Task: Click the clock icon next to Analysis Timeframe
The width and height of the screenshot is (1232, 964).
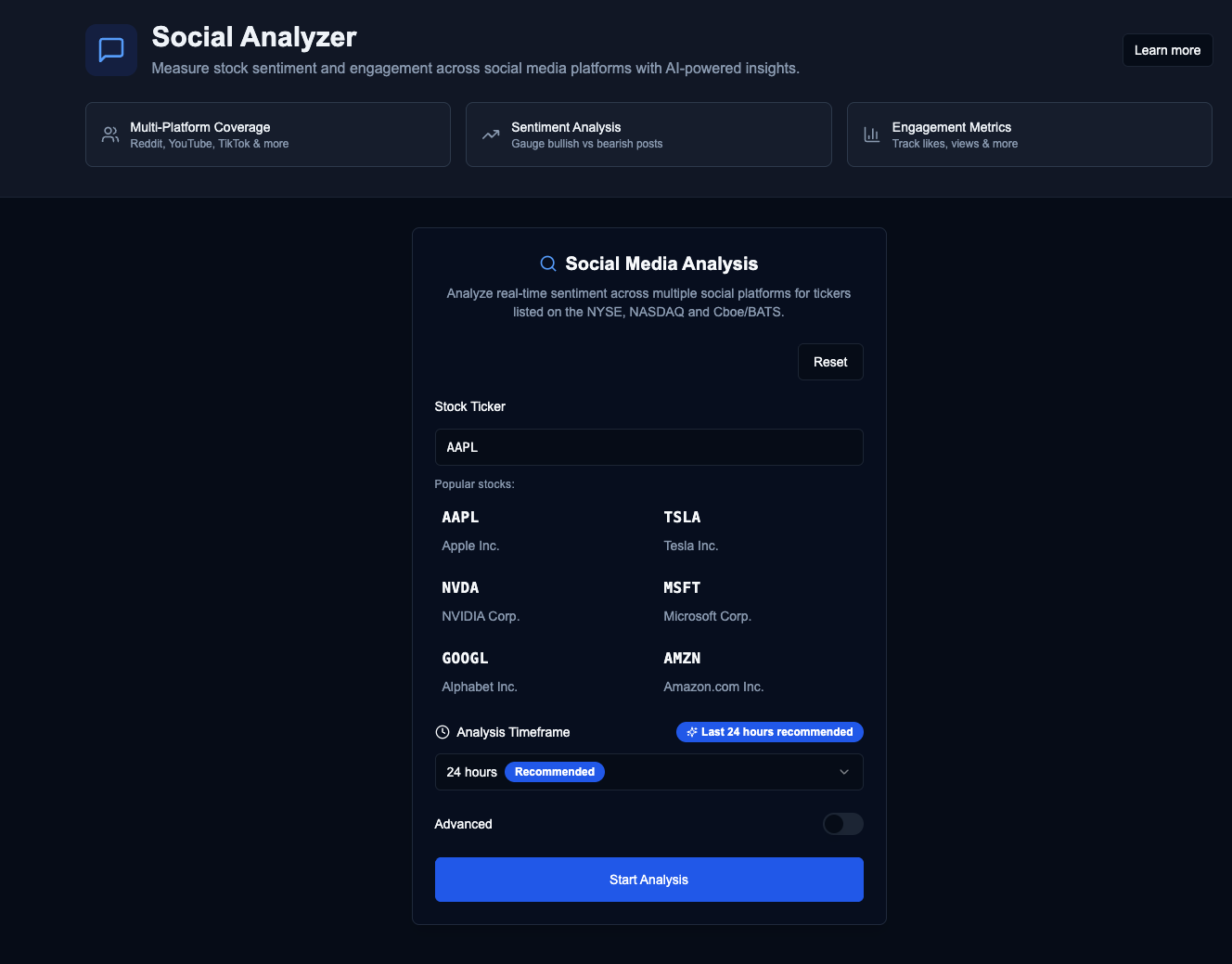Action: [442, 732]
